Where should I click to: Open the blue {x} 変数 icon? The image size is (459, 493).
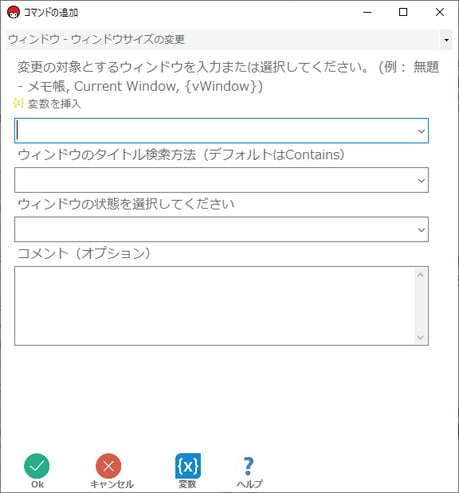[x=188, y=466]
